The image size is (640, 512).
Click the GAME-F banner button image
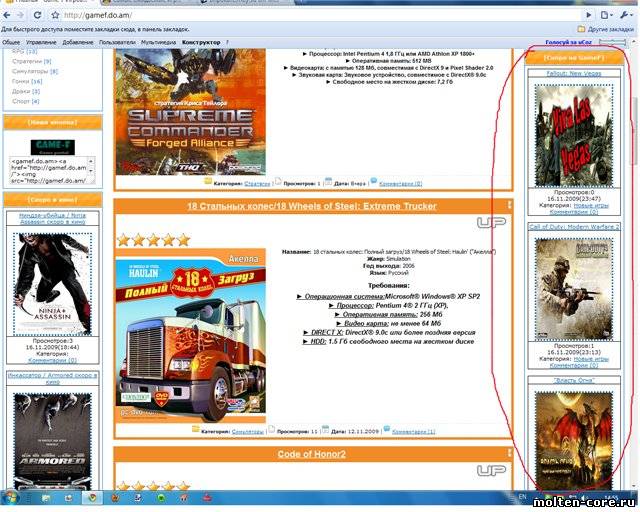53,147
